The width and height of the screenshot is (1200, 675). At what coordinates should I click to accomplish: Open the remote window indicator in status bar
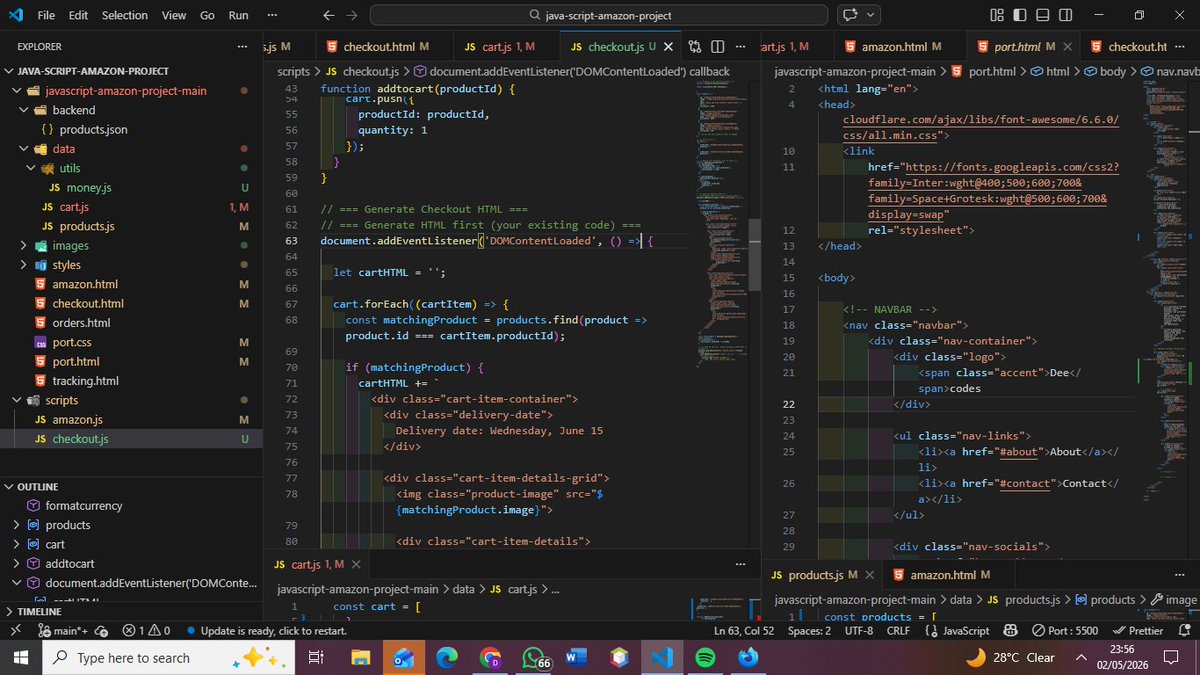click(x=13, y=631)
